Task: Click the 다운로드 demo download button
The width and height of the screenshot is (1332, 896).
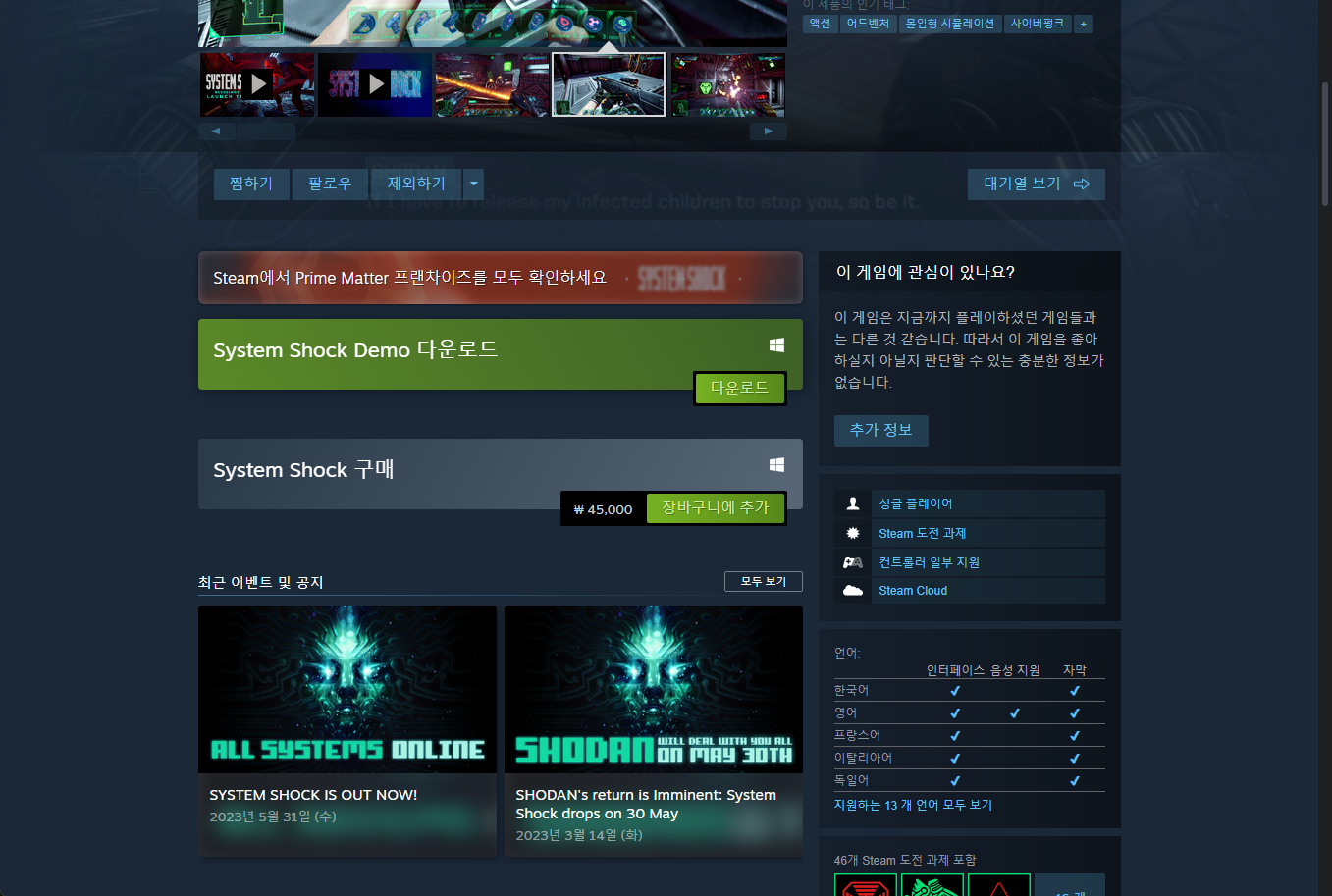Action: pos(740,388)
